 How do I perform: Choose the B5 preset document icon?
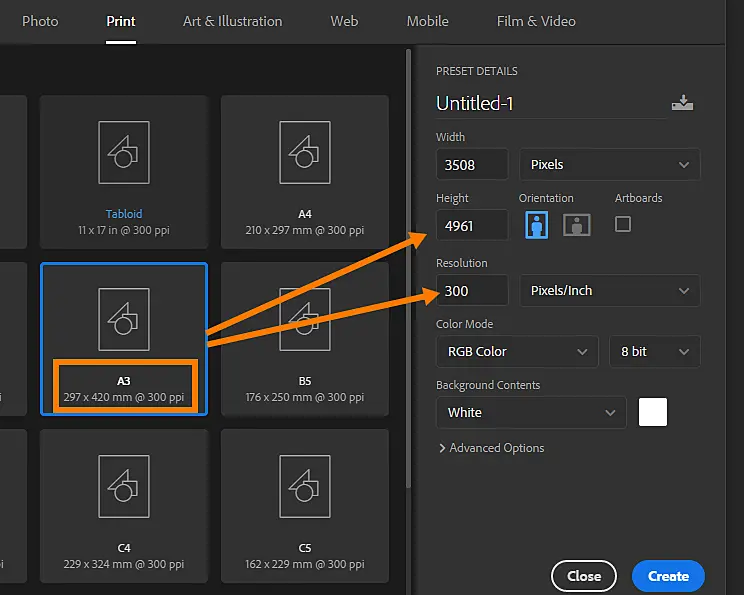tap(305, 319)
